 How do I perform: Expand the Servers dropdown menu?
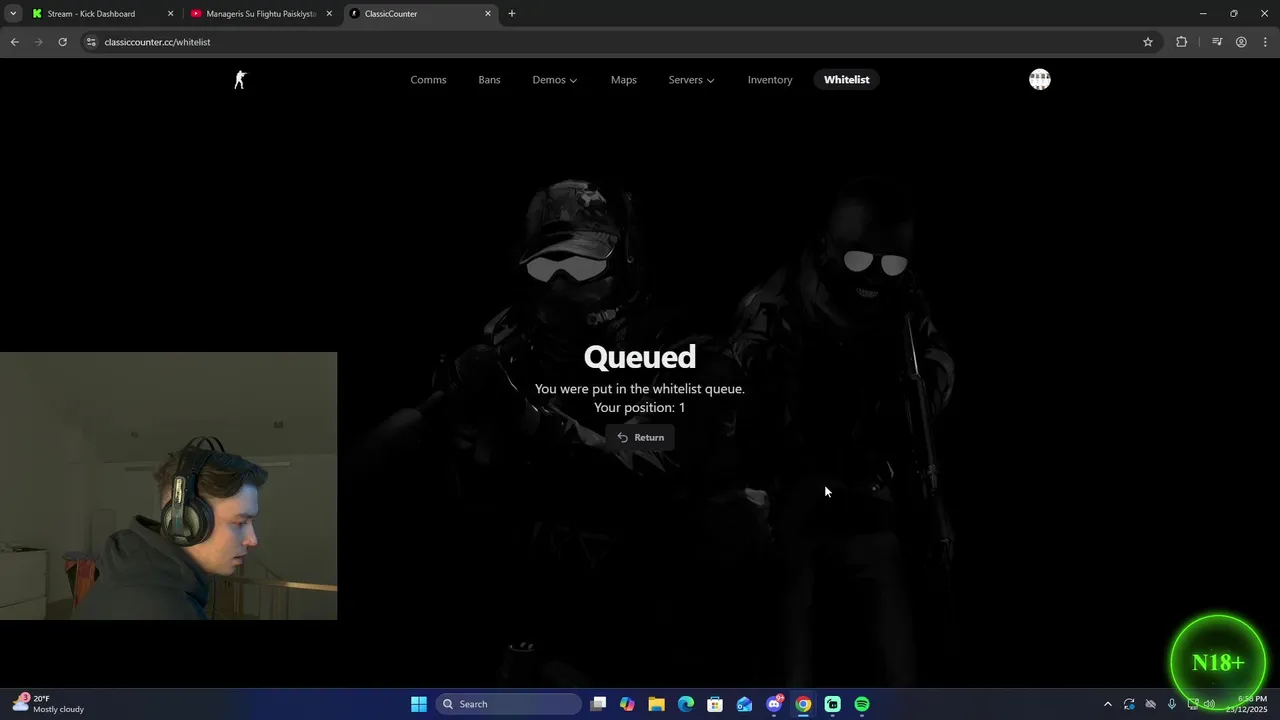tap(691, 80)
